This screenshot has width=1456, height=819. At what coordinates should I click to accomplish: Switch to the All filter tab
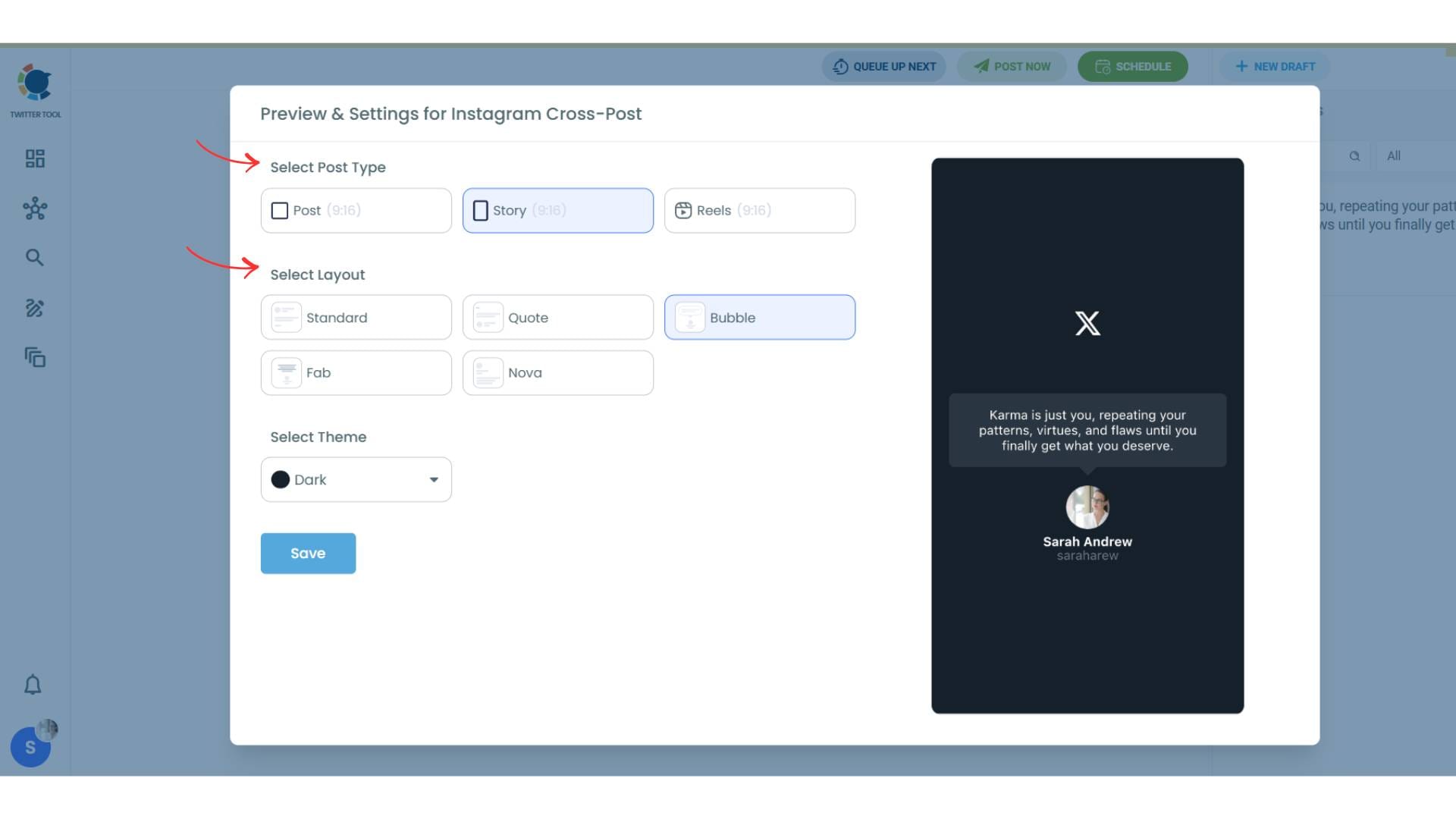coord(1394,156)
